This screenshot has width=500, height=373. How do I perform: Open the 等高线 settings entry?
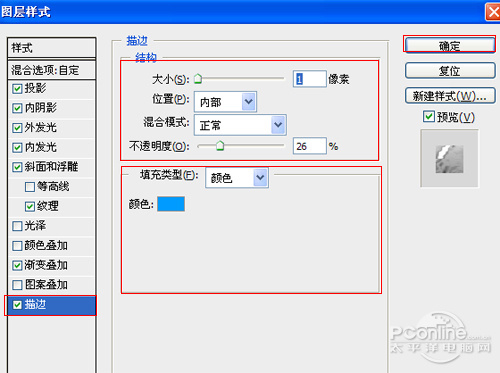coord(53,187)
